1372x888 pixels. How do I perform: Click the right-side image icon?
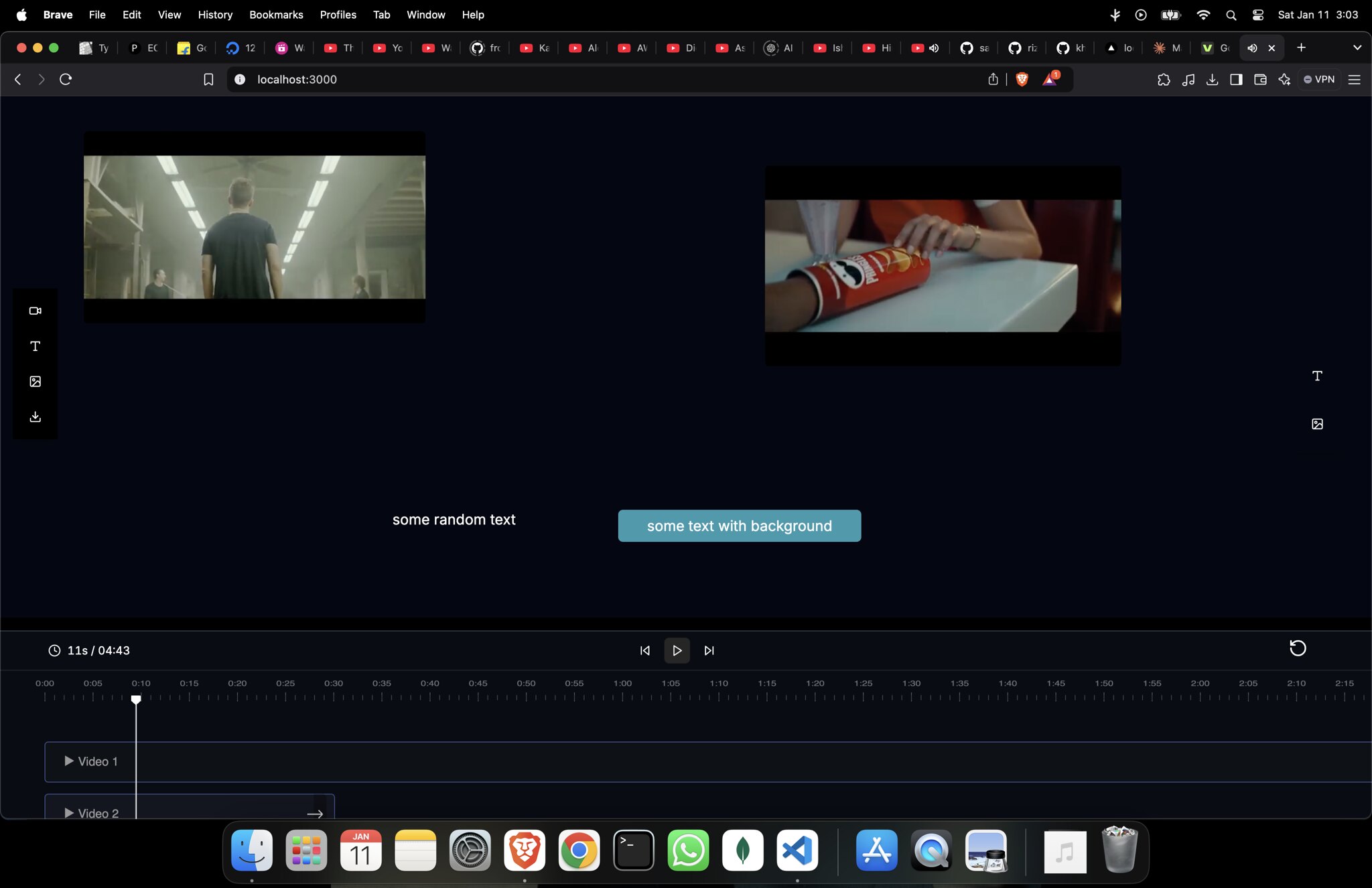[x=1317, y=424]
